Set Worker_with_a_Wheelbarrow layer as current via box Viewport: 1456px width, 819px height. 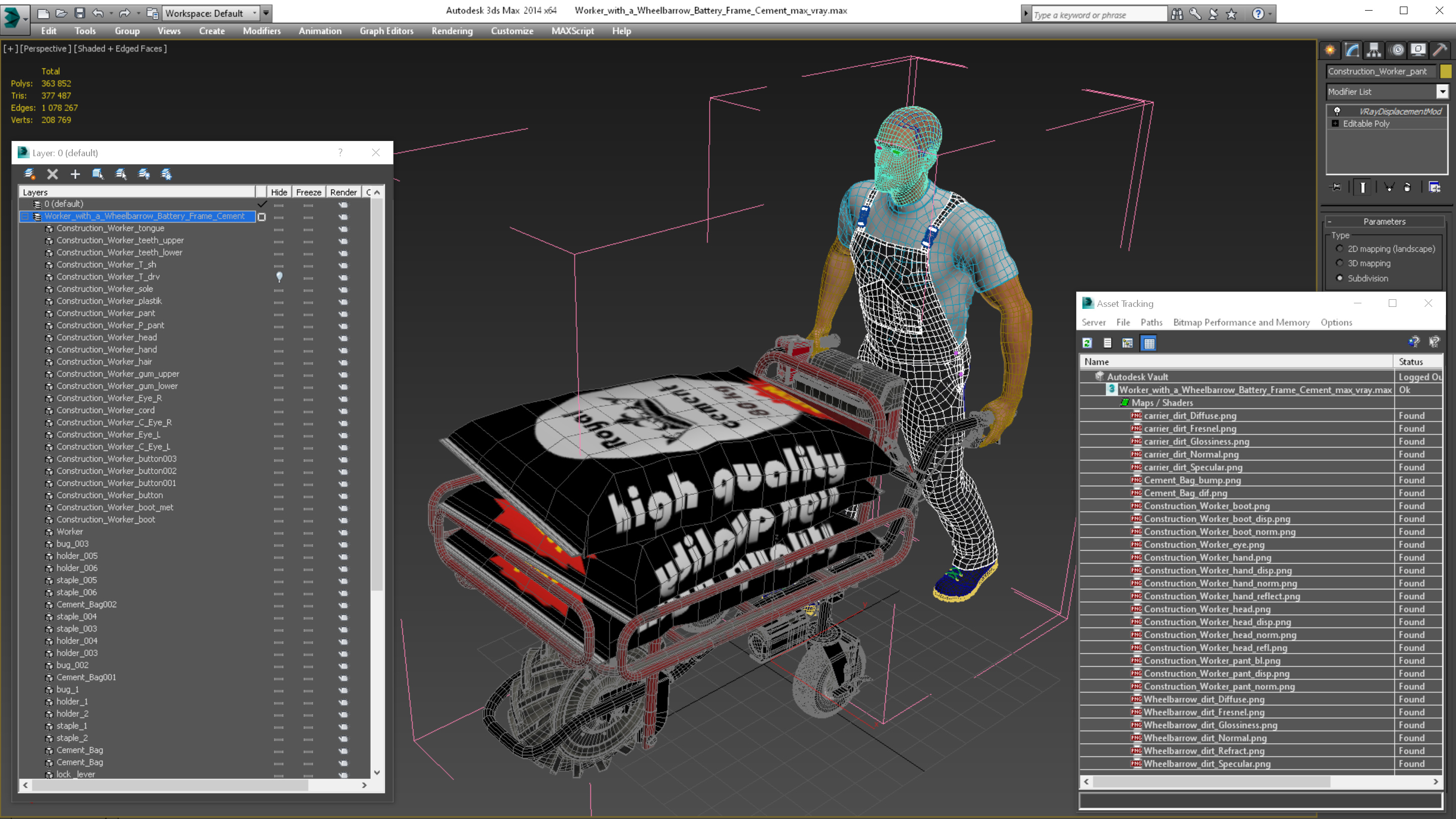(262, 217)
